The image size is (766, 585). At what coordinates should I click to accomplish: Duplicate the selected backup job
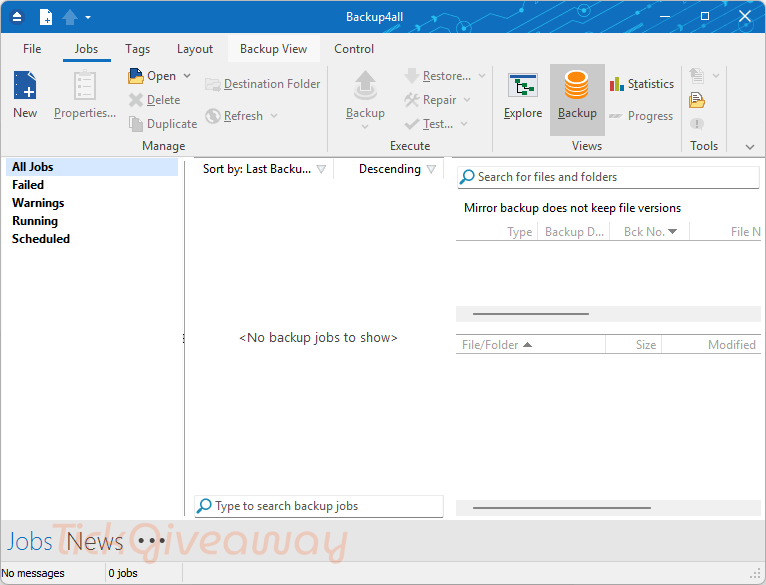click(163, 124)
